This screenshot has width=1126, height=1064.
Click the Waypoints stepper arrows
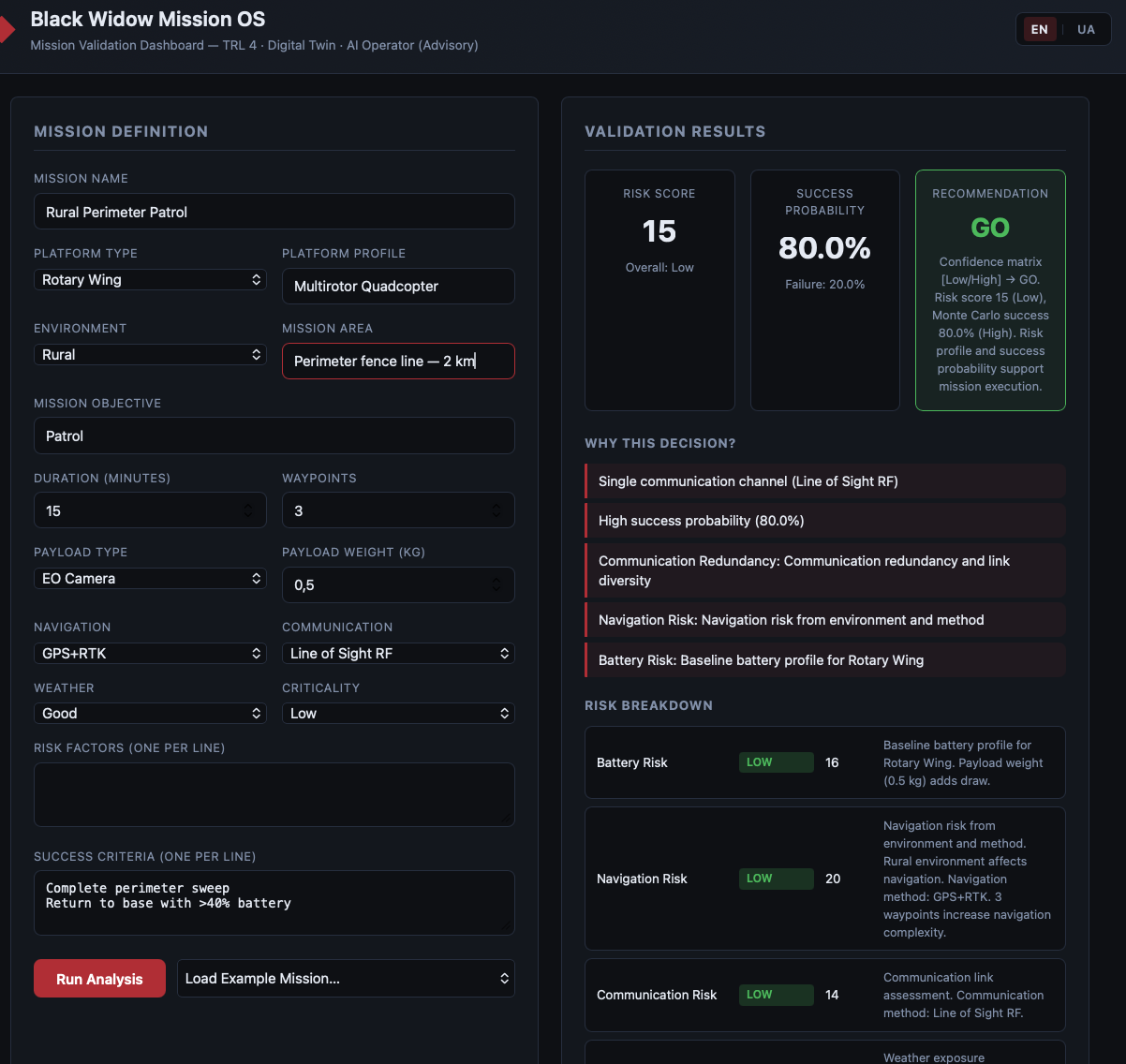(x=496, y=510)
